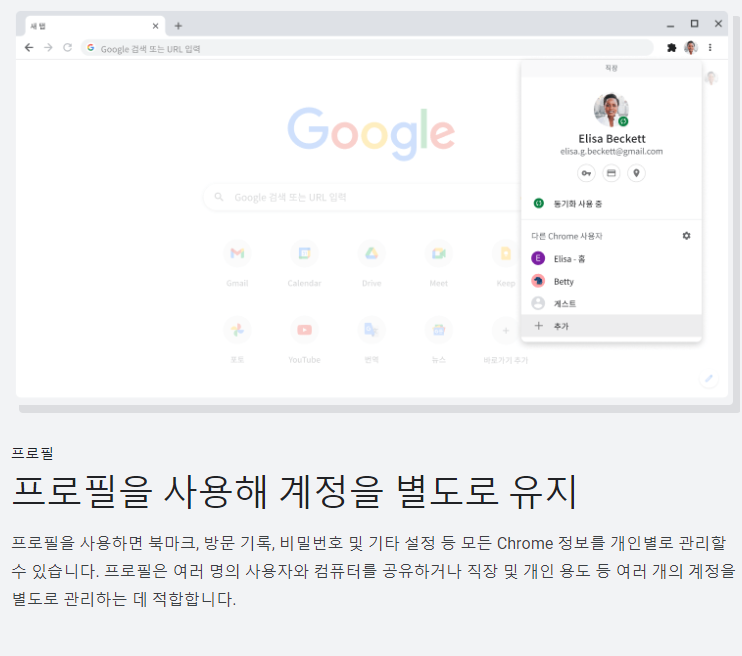The width and height of the screenshot is (742, 656).
Task: Open the Extensions puzzle icon
Action: [x=671, y=48]
